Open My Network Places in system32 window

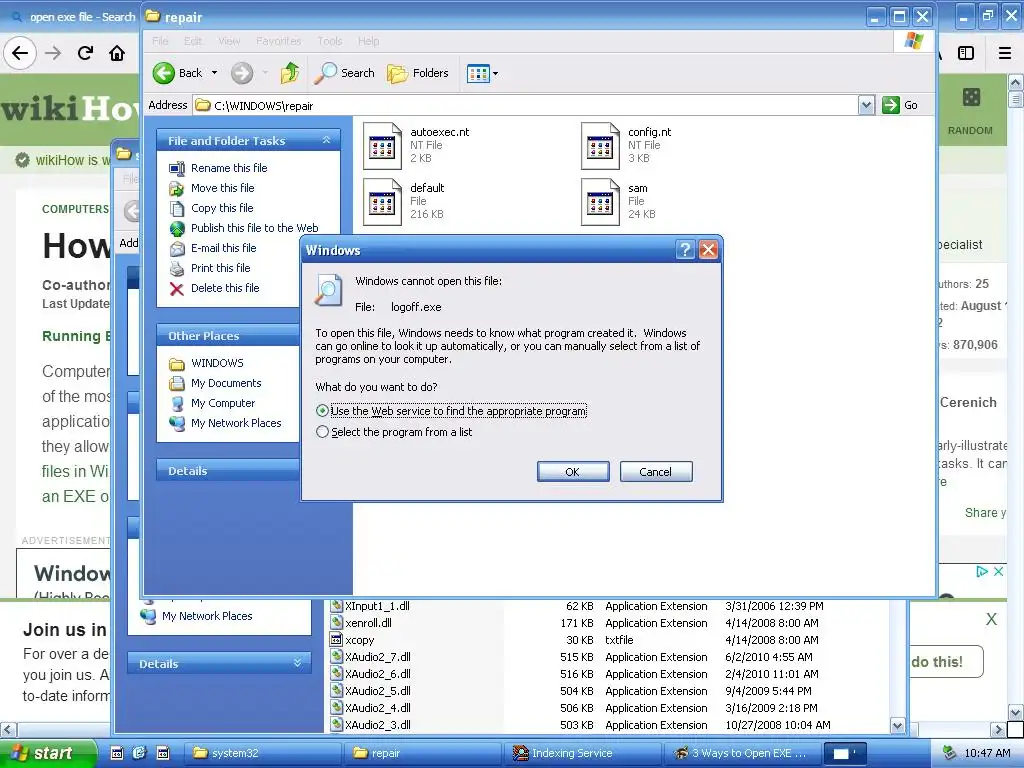pos(207,616)
